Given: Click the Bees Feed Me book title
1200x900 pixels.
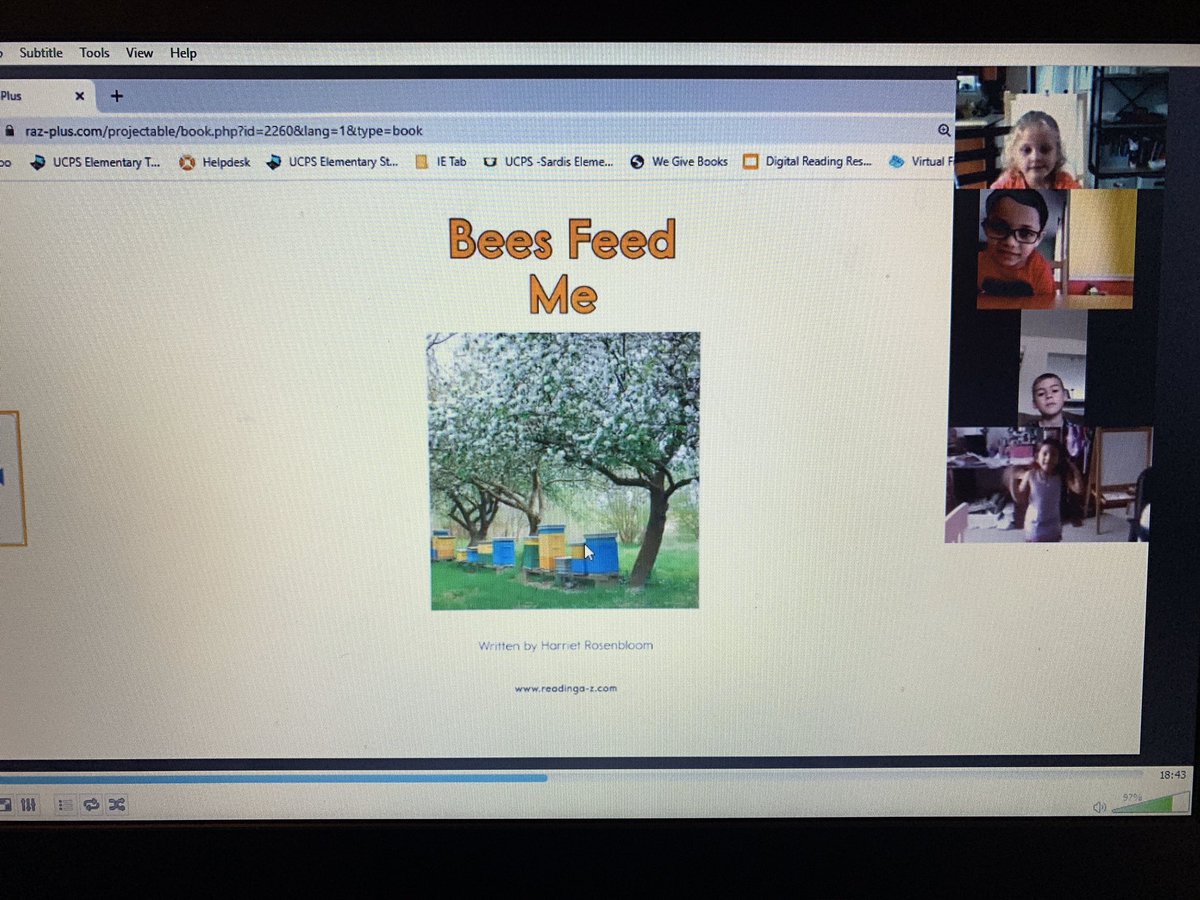Looking at the screenshot, I should [x=563, y=266].
